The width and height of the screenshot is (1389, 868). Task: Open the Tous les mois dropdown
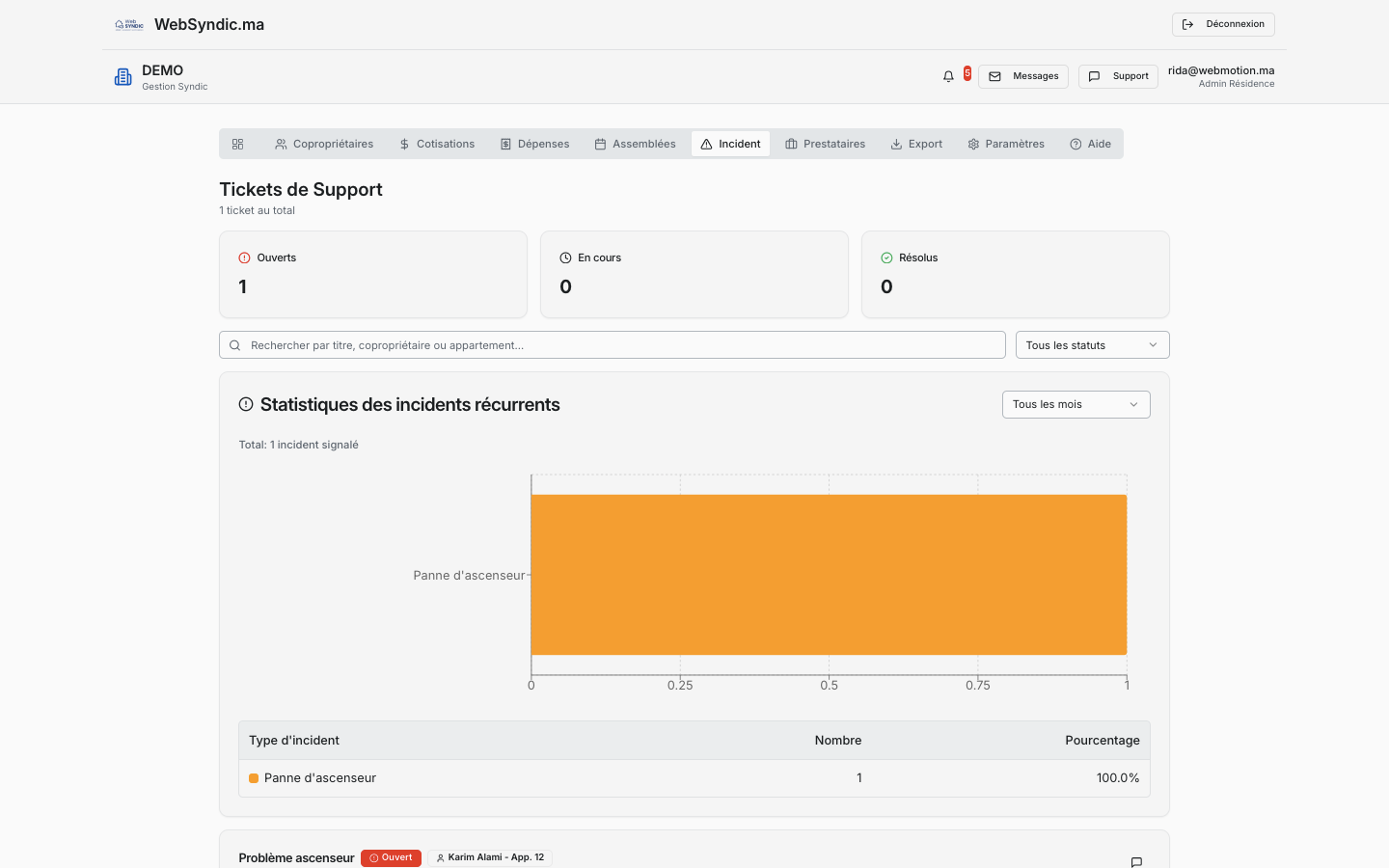(x=1076, y=405)
